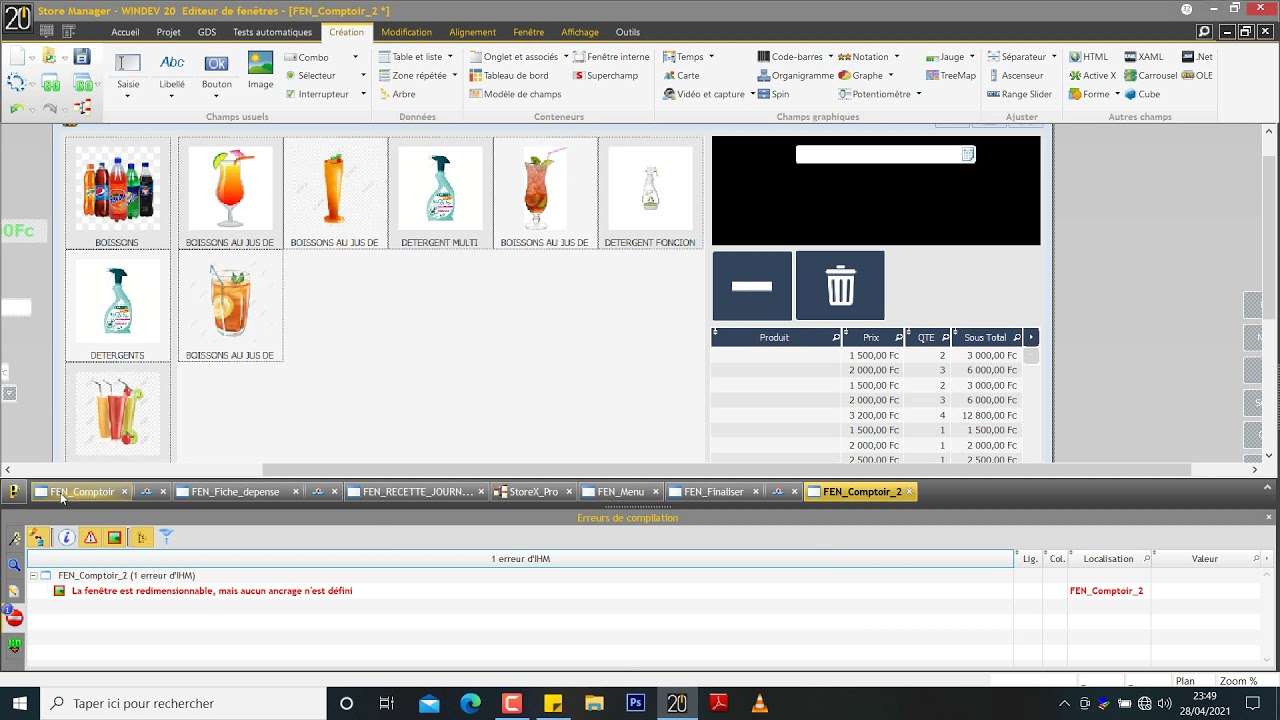Add an Ascenseur scrollbar control

click(1015, 75)
